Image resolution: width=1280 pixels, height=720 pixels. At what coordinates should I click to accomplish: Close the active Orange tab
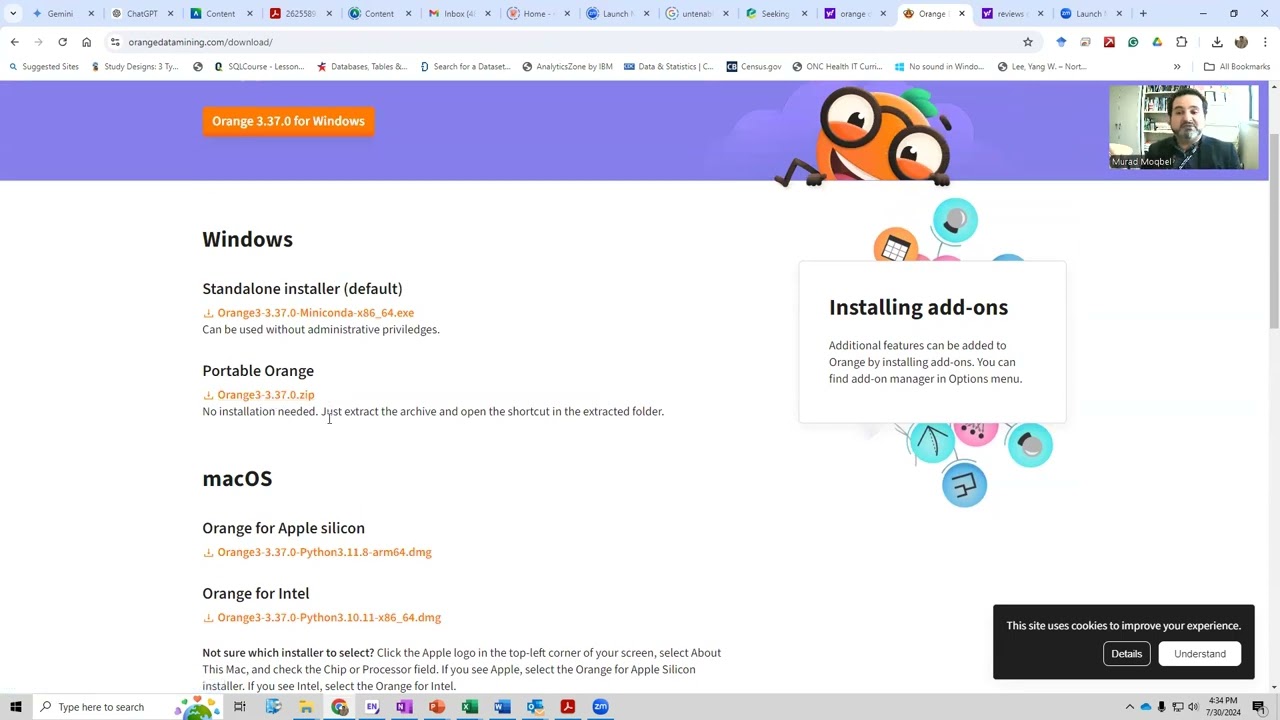tap(962, 14)
